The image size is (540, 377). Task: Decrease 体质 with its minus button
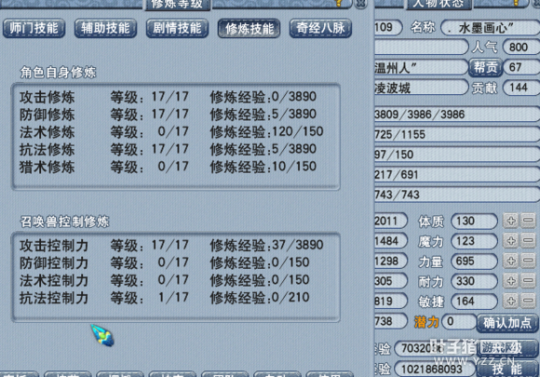tap(528, 221)
